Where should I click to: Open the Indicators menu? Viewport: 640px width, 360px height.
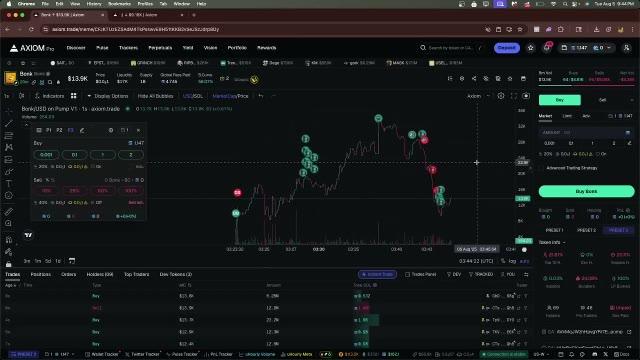(x=49, y=96)
